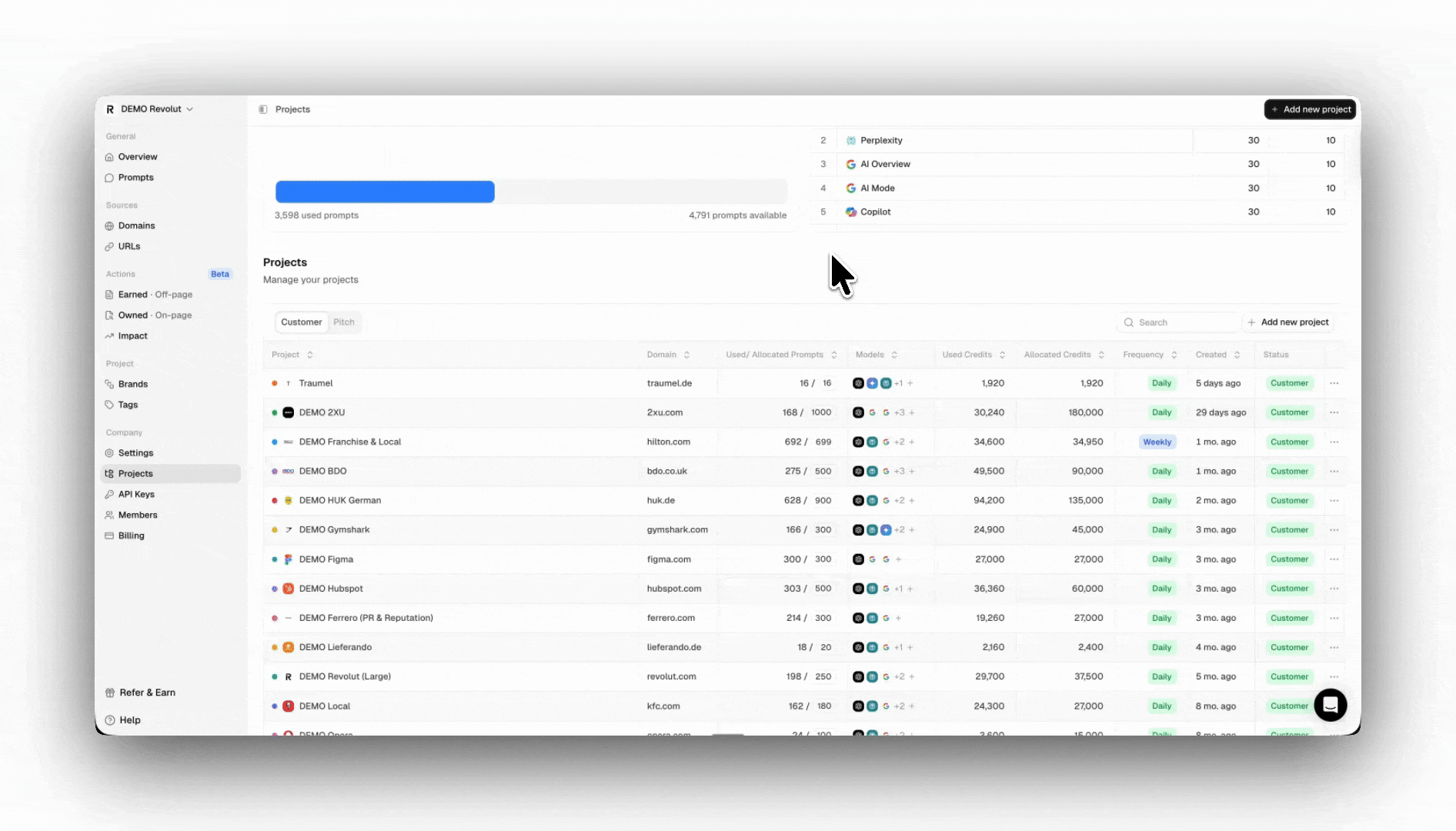Open more options for the DEMO BDO row
The height and width of the screenshot is (831, 1456).
(x=1334, y=471)
